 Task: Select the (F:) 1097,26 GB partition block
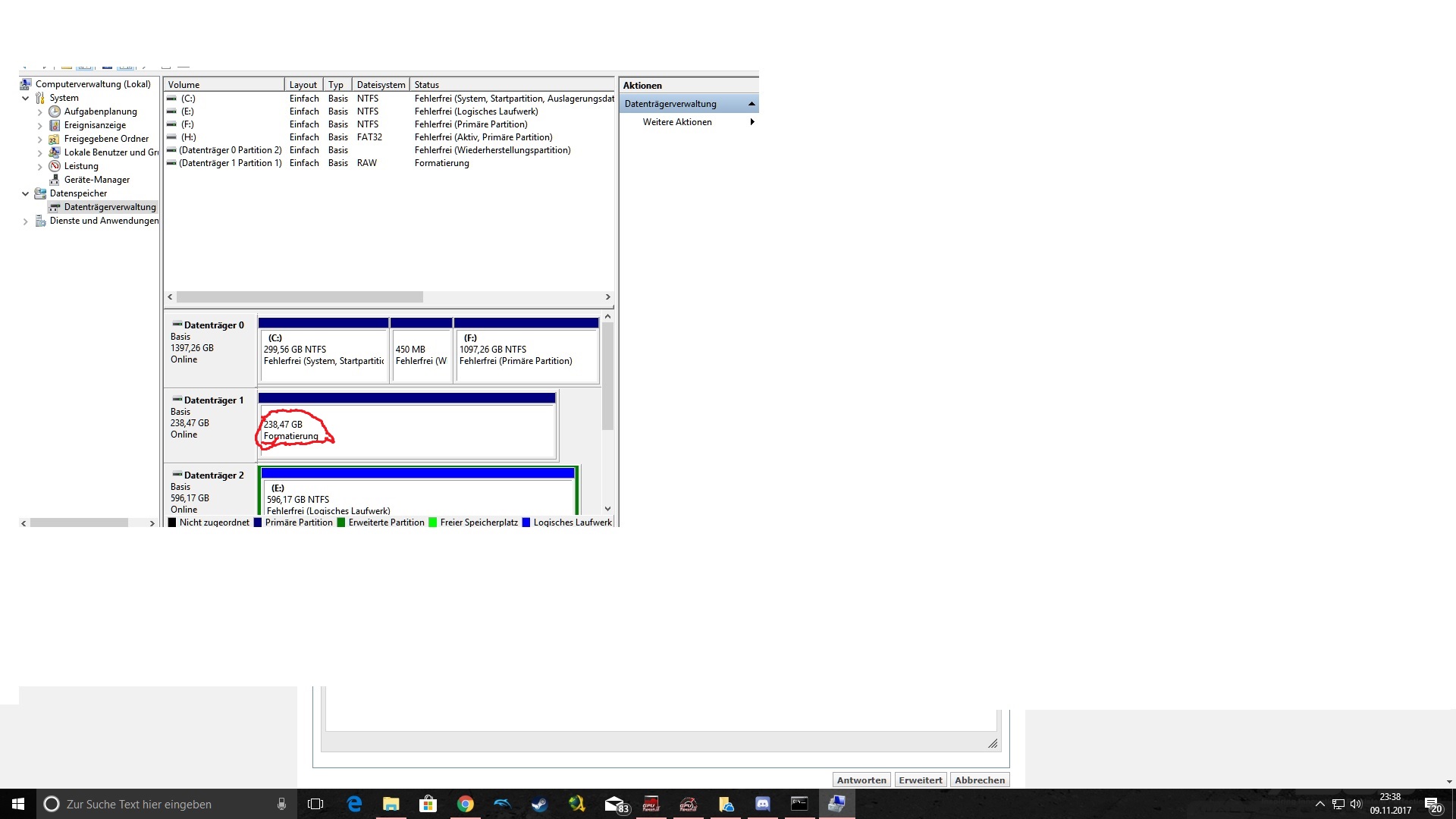coord(526,353)
